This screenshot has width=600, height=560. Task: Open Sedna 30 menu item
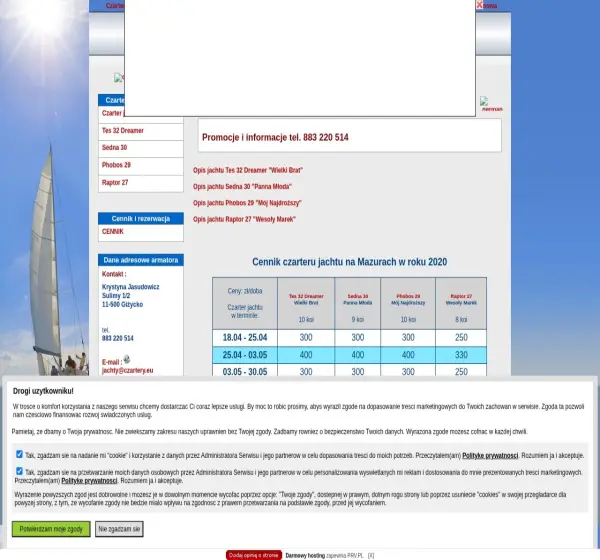(x=114, y=148)
